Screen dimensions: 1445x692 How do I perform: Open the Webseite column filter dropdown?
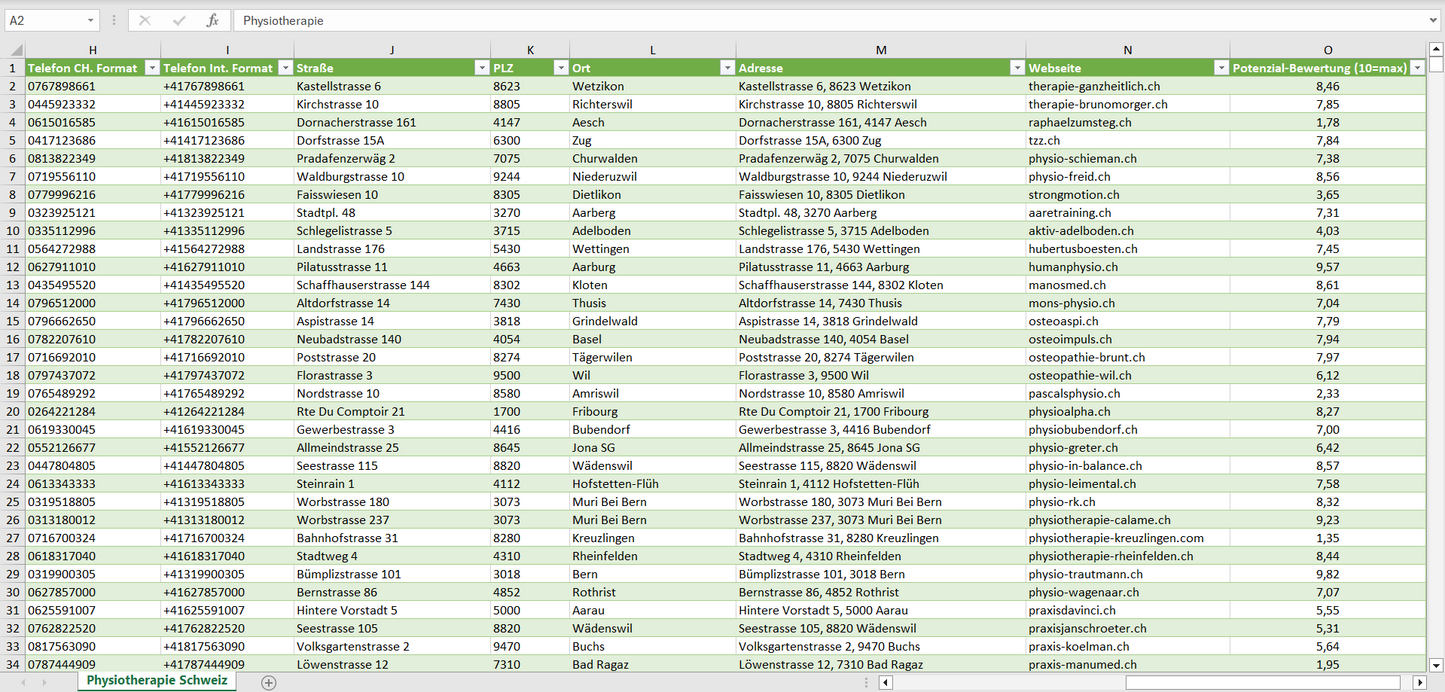[1220, 68]
